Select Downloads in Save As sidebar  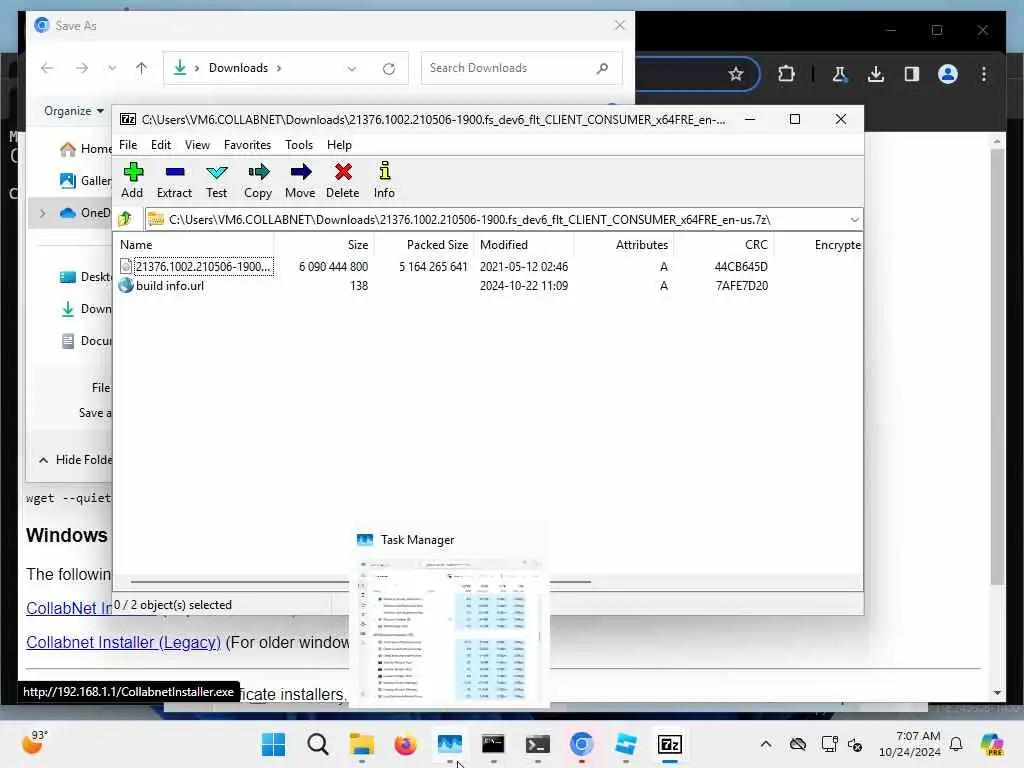click(x=86, y=309)
